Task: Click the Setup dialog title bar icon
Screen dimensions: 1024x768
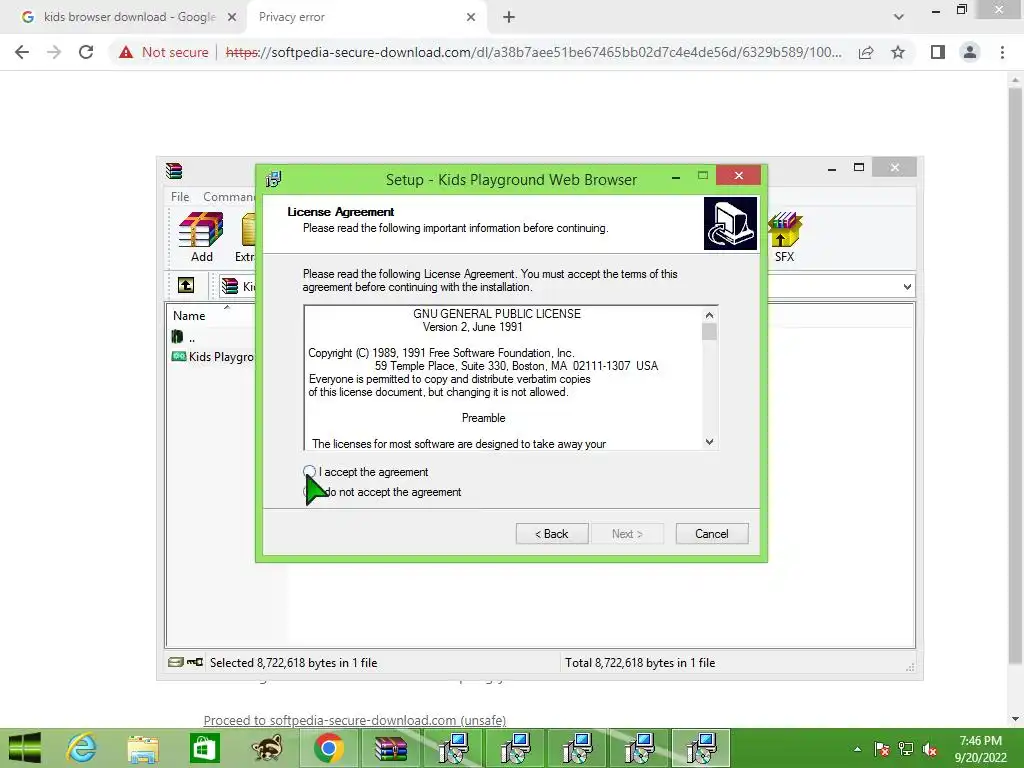Action: tap(274, 179)
